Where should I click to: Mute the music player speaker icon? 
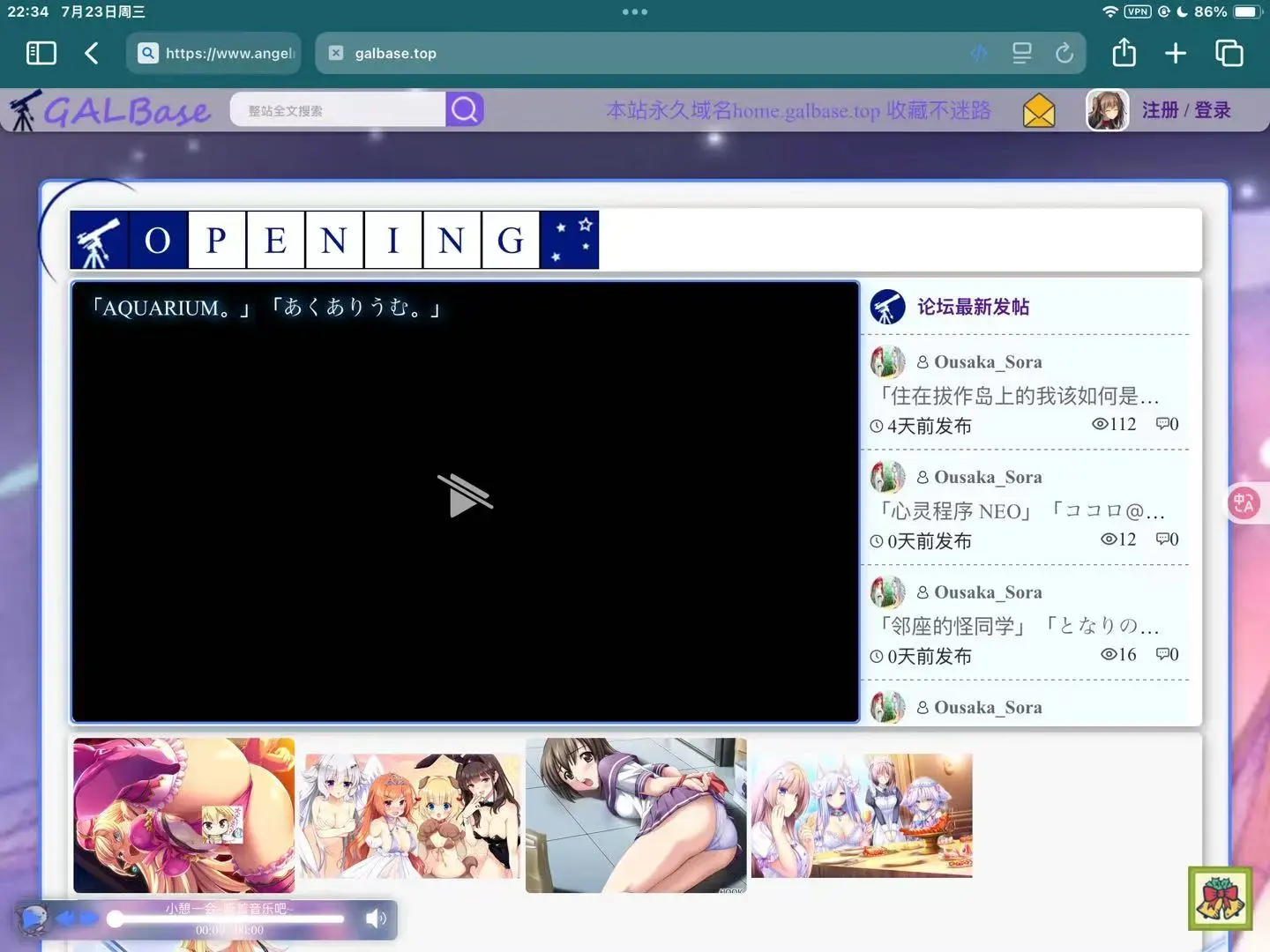pyautogui.click(x=376, y=919)
